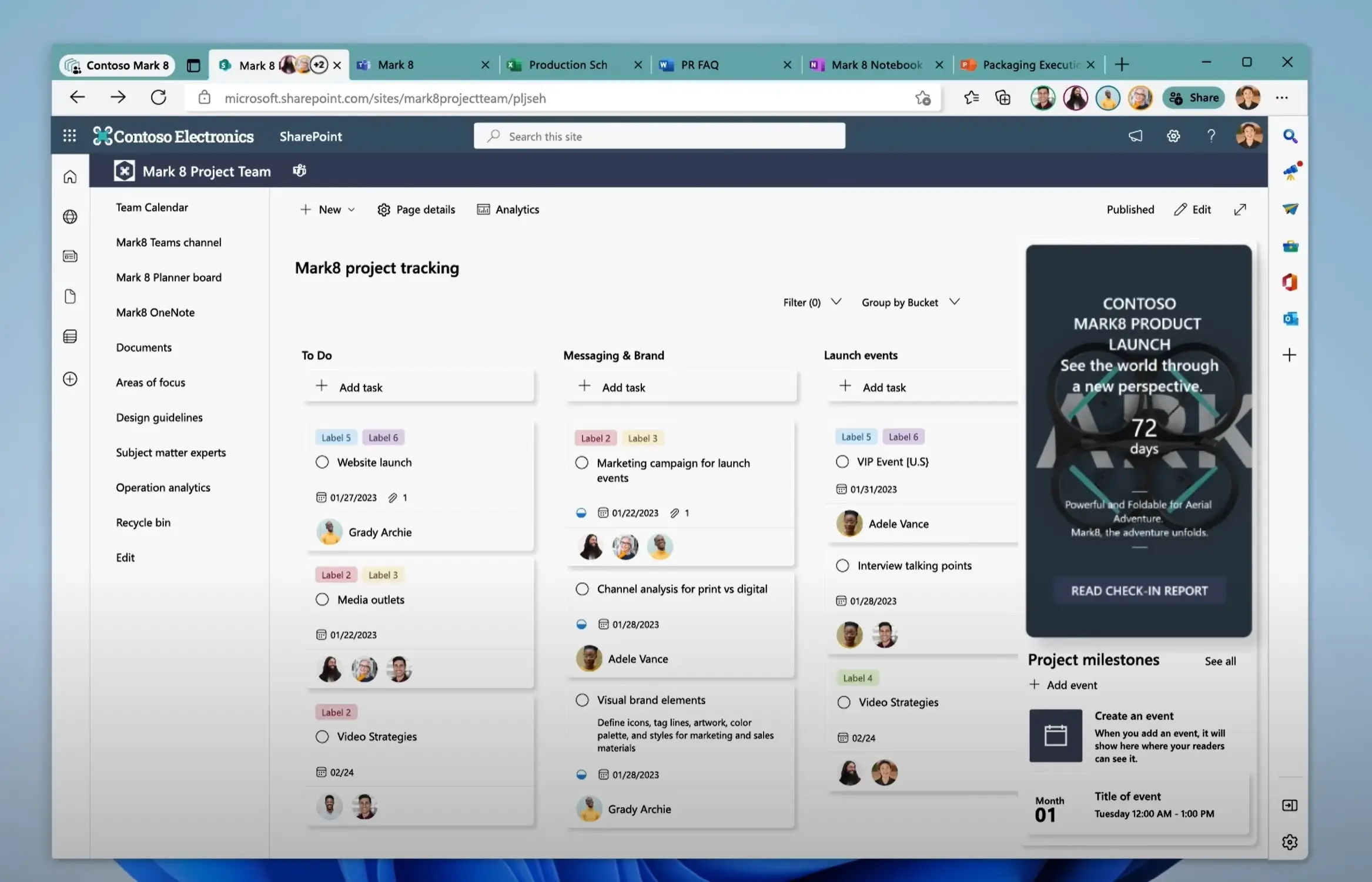The image size is (1372, 882).
Task: Click the Search this site field
Action: click(x=658, y=136)
